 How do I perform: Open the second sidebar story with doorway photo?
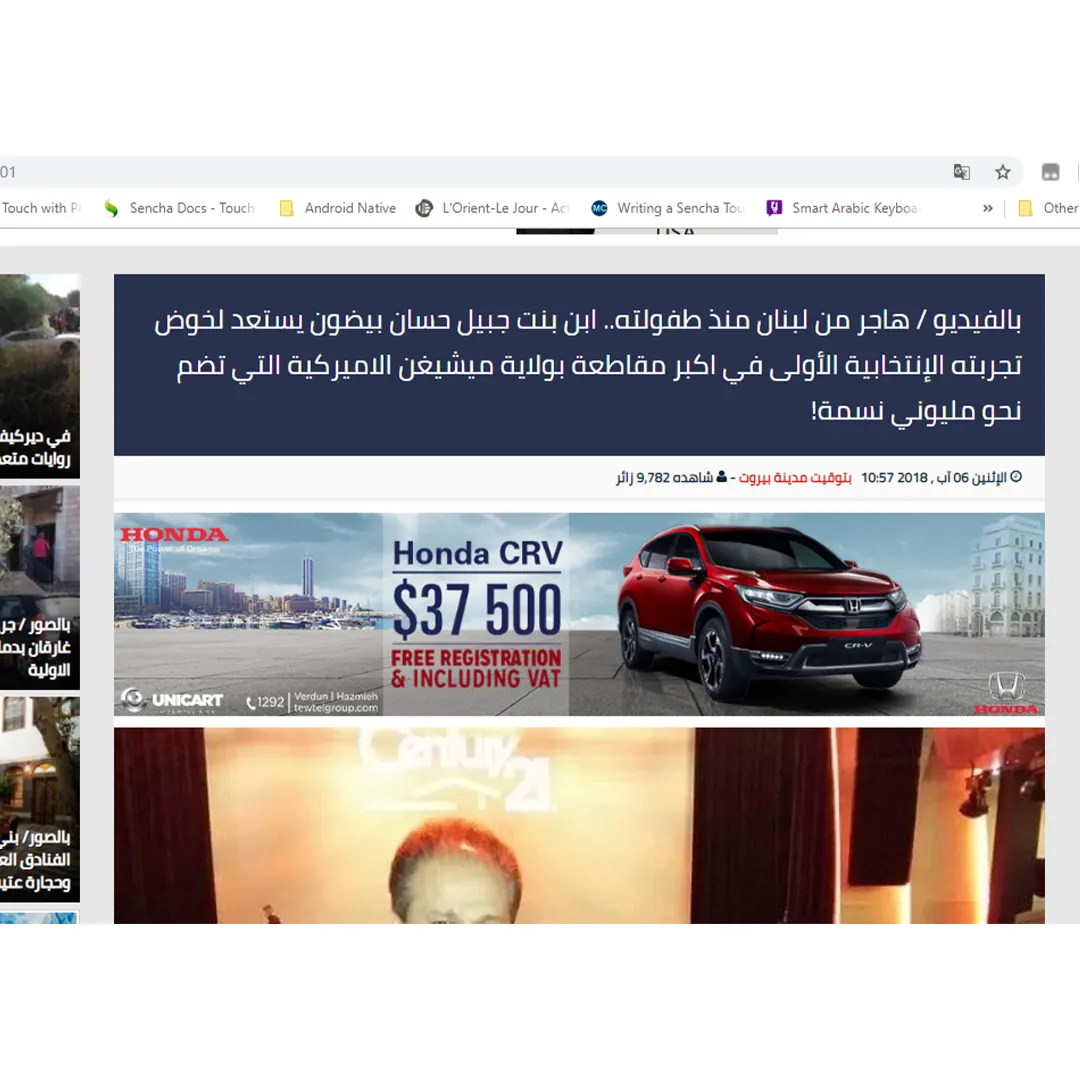40,586
